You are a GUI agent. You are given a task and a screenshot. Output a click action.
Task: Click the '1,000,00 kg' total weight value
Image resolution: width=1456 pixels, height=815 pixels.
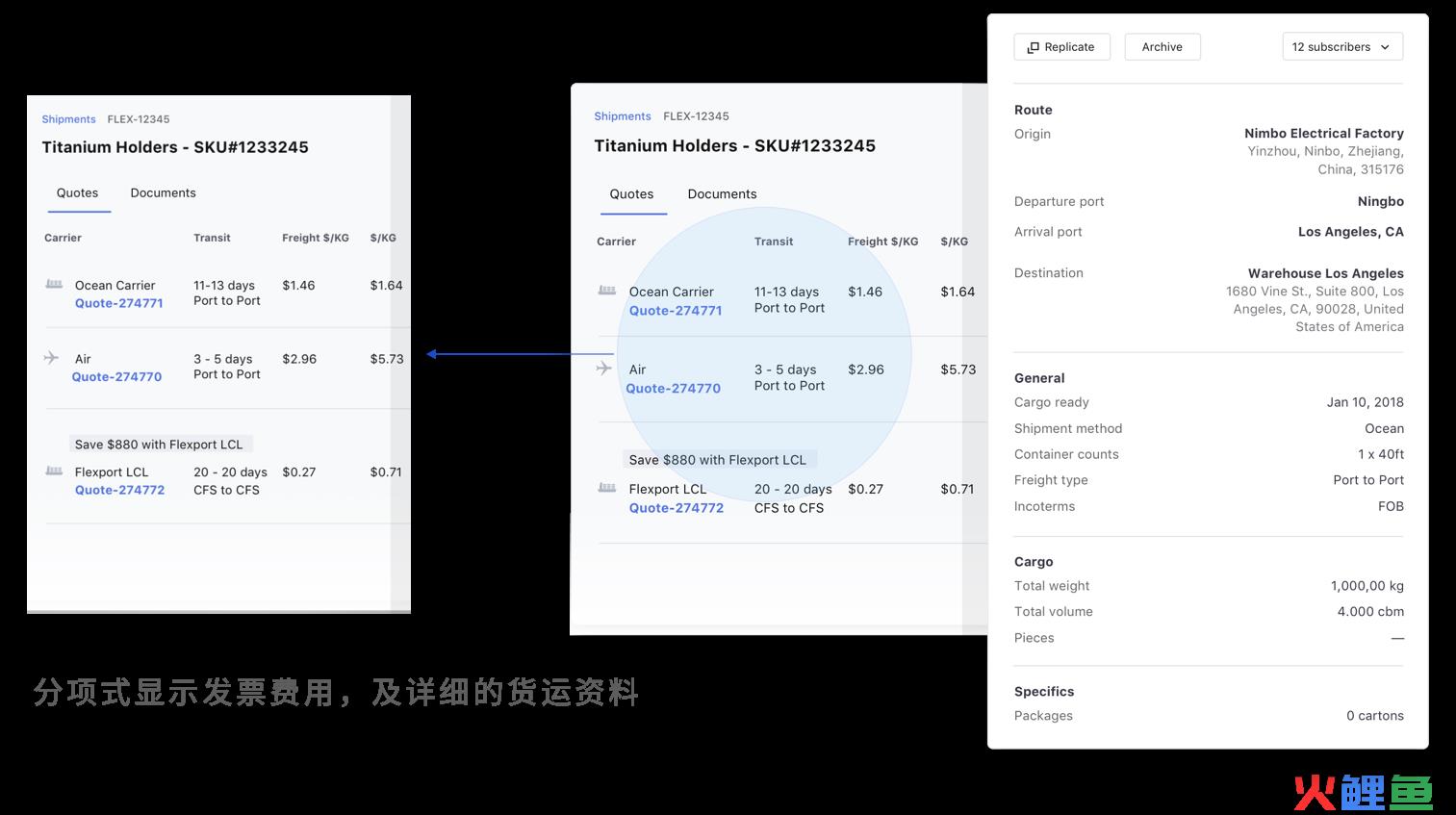(x=1367, y=586)
